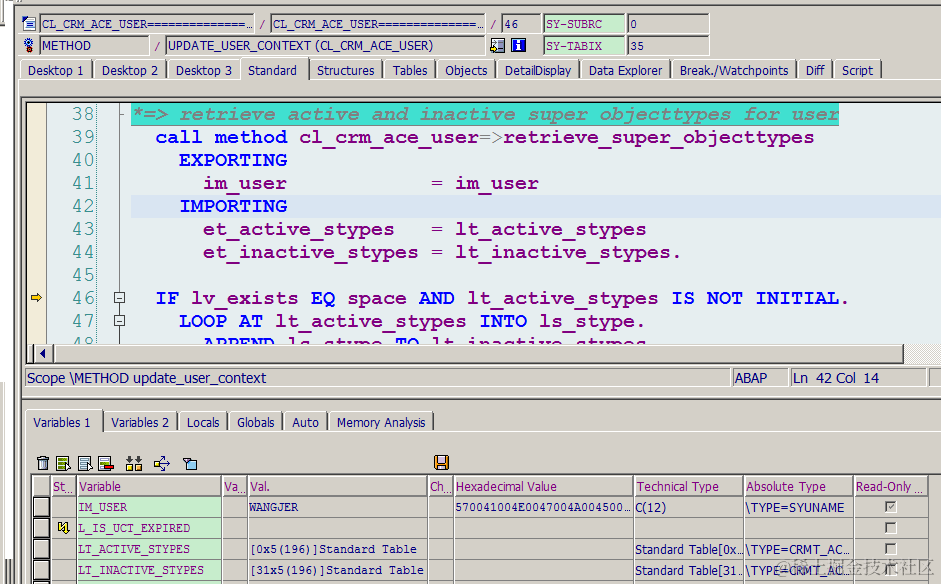Image resolution: width=941 pixels, height=584 pixels.
Task: Open the Auto variables tab
Action: click(305, 422)
